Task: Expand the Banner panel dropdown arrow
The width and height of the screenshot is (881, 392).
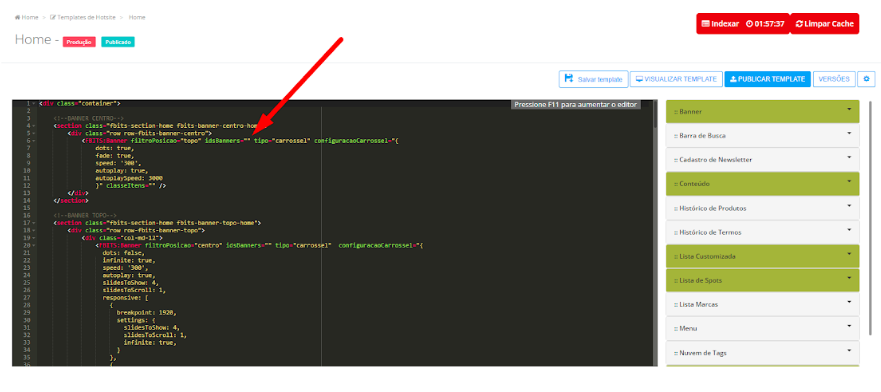Action: coord(849,110)
